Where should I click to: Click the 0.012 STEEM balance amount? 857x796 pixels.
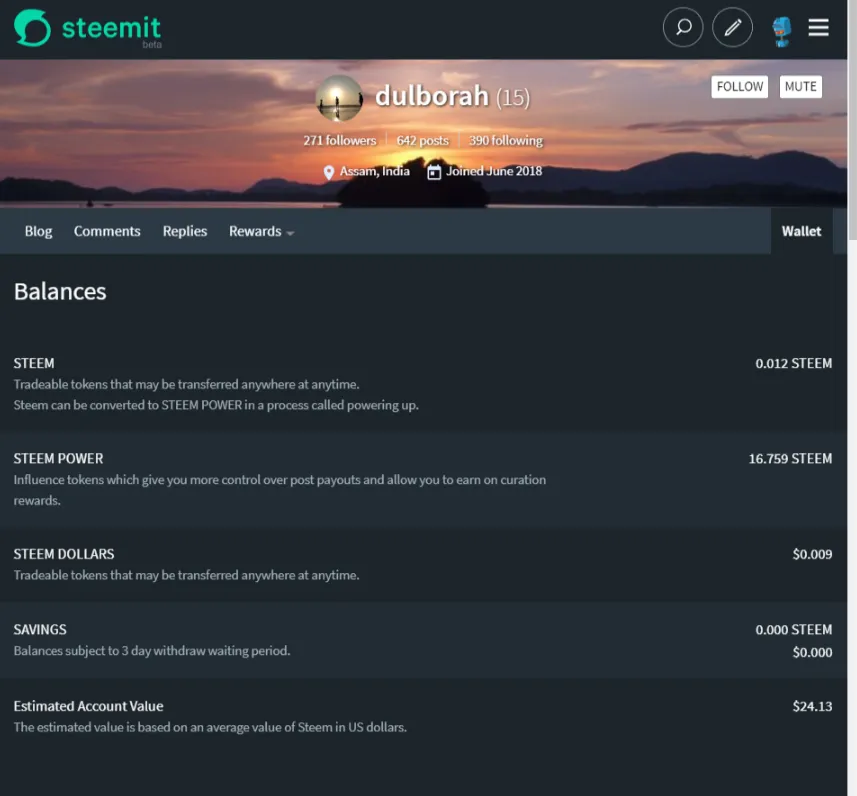[x=793, y=363]
